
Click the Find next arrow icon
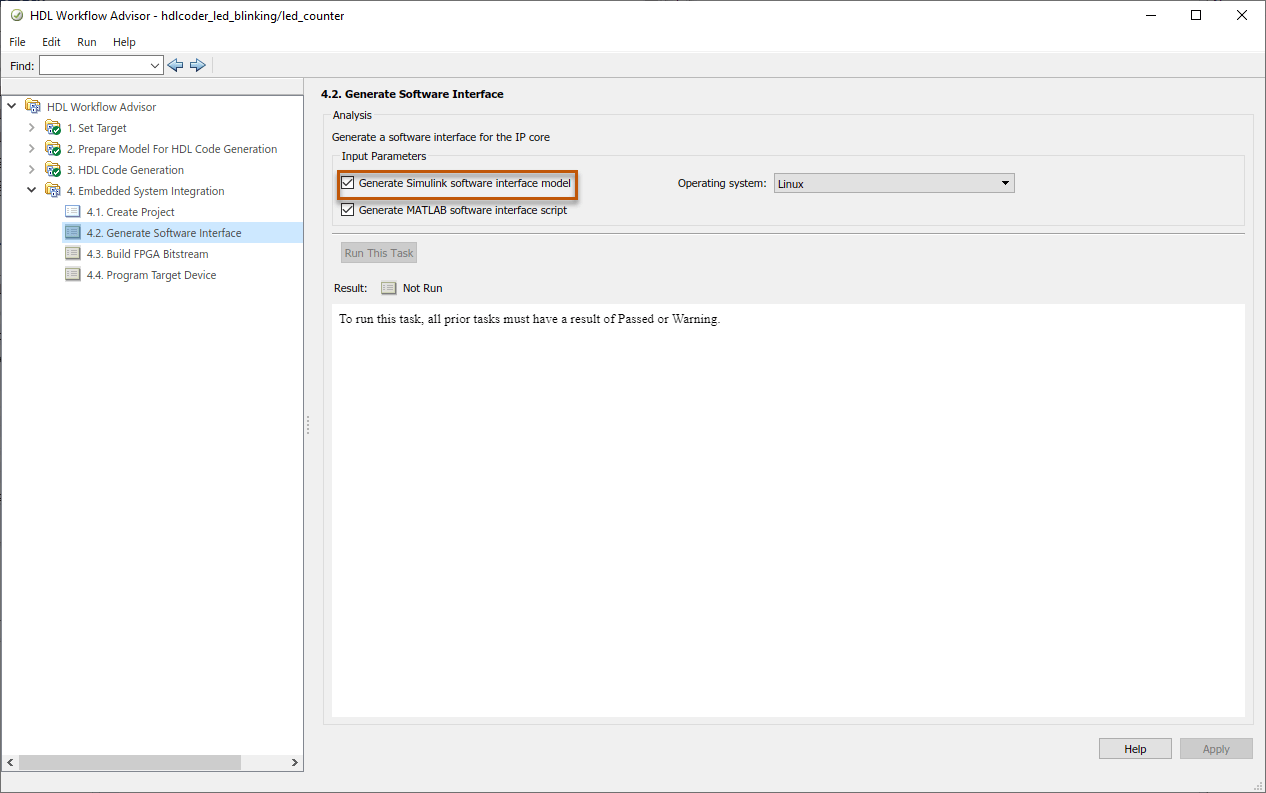click(x=197, y=65)
